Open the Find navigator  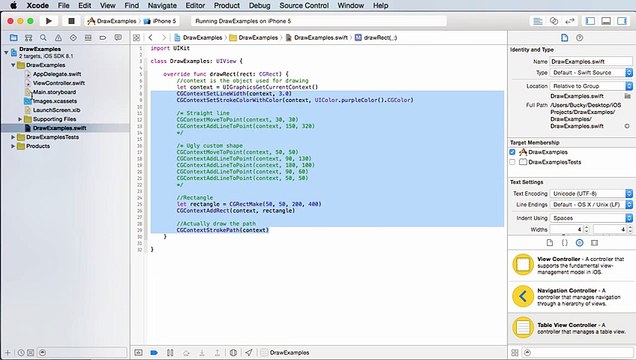pyautogui.click(x=43, y=38)
